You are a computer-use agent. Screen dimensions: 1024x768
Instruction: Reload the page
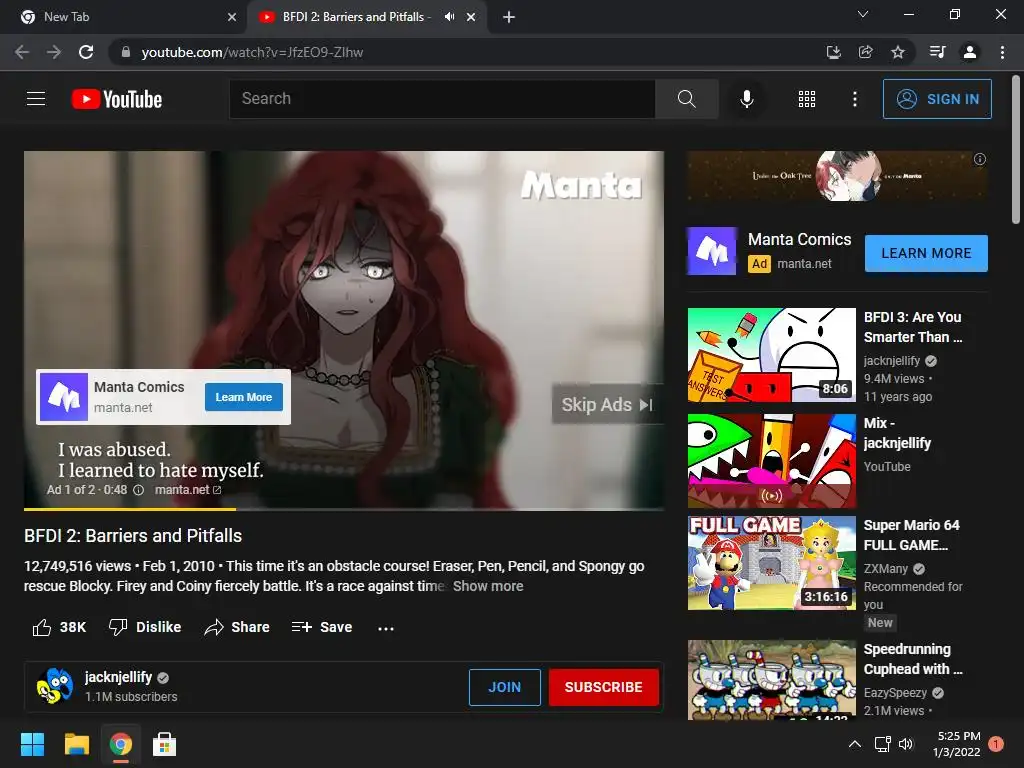[x=86, y=52]
